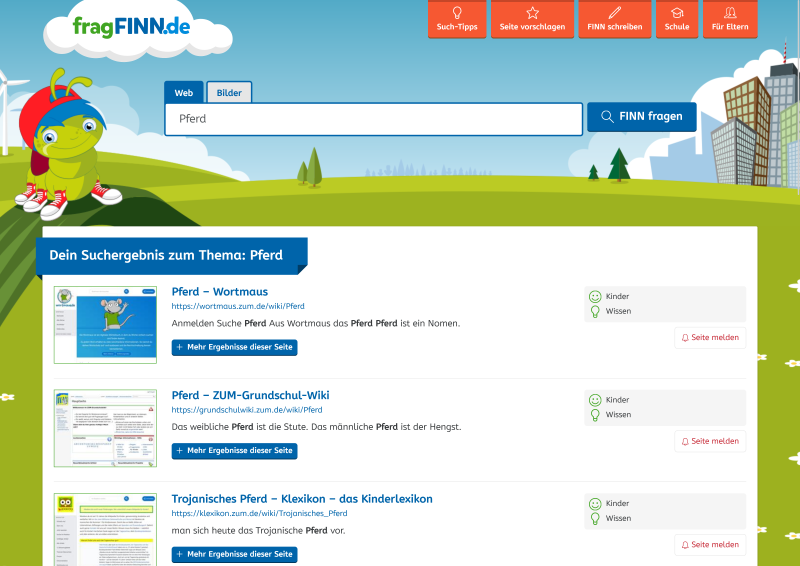The image size is (800, 566).
Task: Follow the grundschulwiki.zum.de/wiki/Pferd URL
Action: point(247,410)
